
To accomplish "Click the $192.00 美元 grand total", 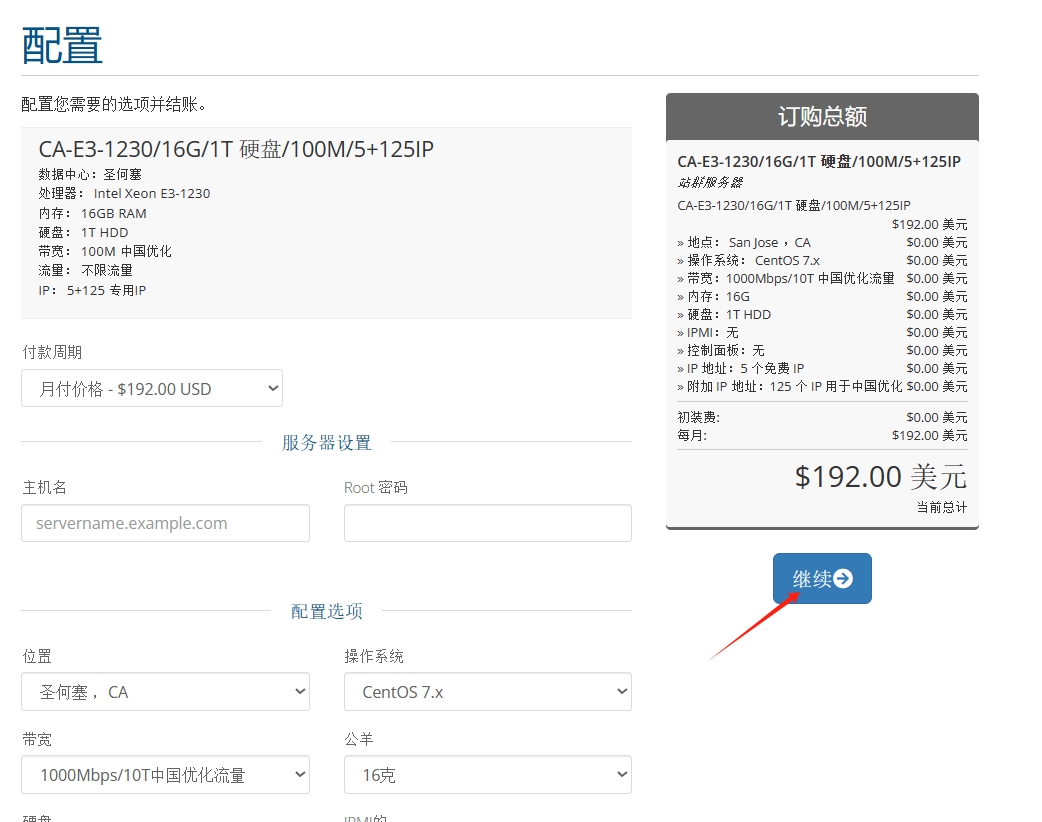I will (x=880, y=477).
